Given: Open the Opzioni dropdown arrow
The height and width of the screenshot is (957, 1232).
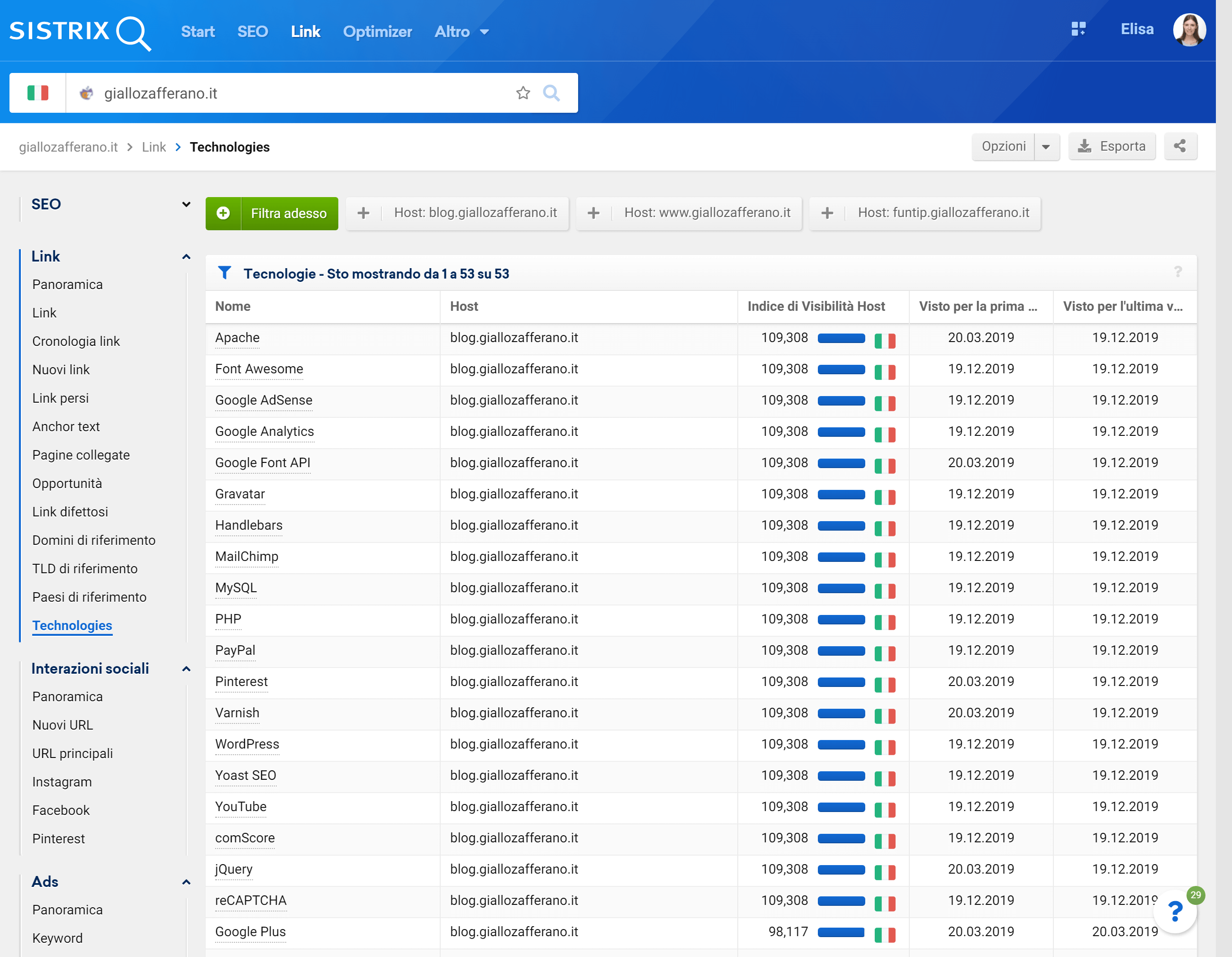Looking at the screenshot, I should pyautogui.click(x=1046, y=146).
